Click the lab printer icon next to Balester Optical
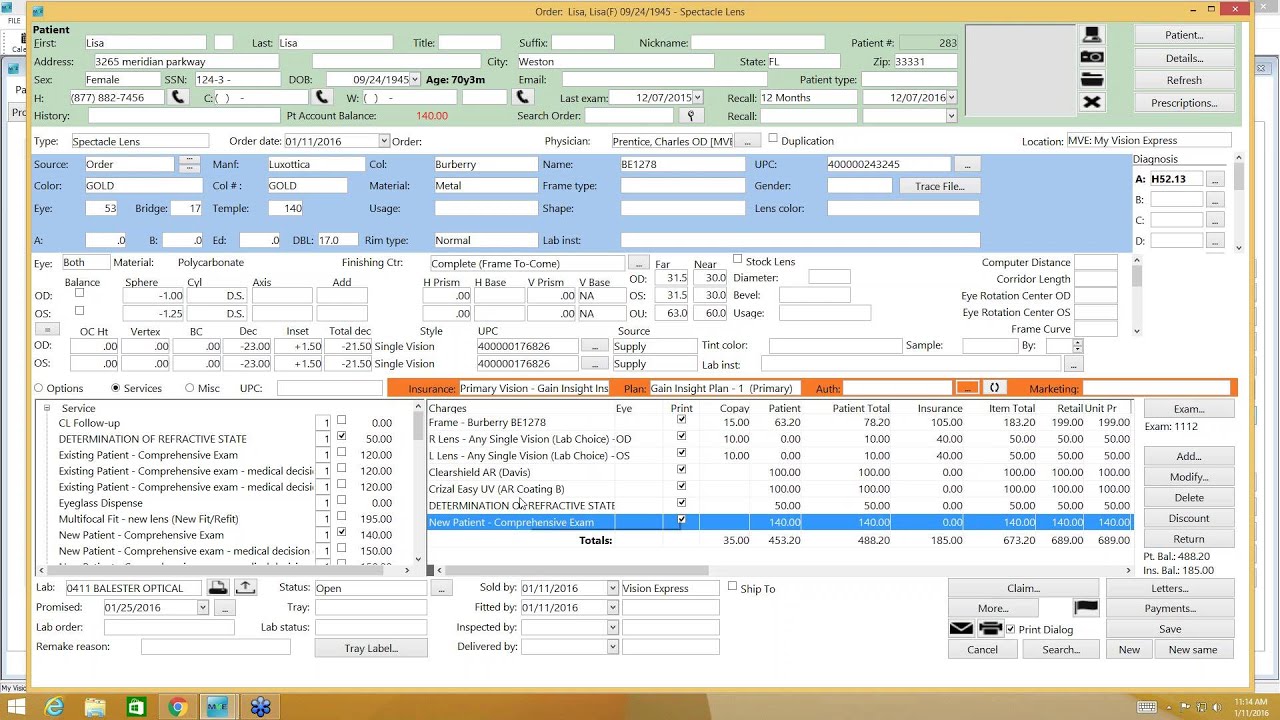Image resolution: width=1280 pixels, height=720 pixels. point(218,588)
